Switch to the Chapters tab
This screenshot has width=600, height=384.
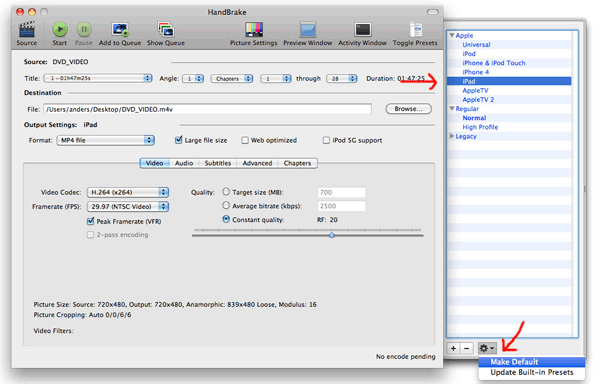click(x=297, y=163)
